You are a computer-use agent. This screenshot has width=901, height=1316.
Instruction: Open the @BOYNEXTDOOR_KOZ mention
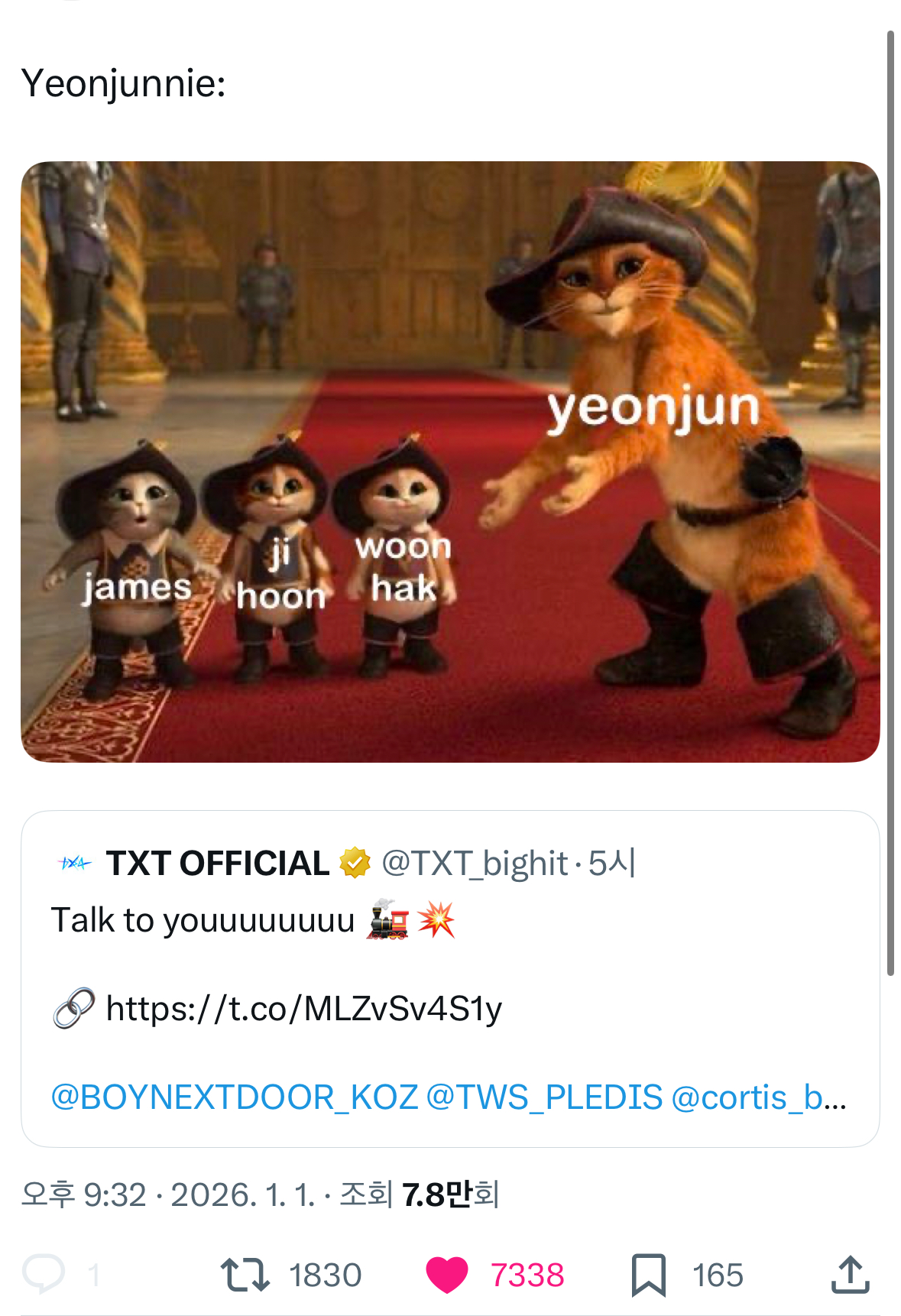pyautogui.click(x=235, y=1097)
